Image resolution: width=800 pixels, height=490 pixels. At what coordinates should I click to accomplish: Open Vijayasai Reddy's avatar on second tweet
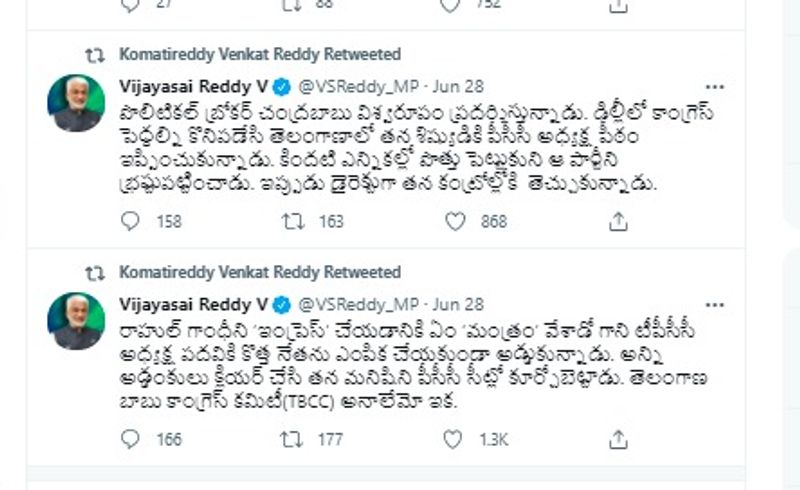click(77, 321)
